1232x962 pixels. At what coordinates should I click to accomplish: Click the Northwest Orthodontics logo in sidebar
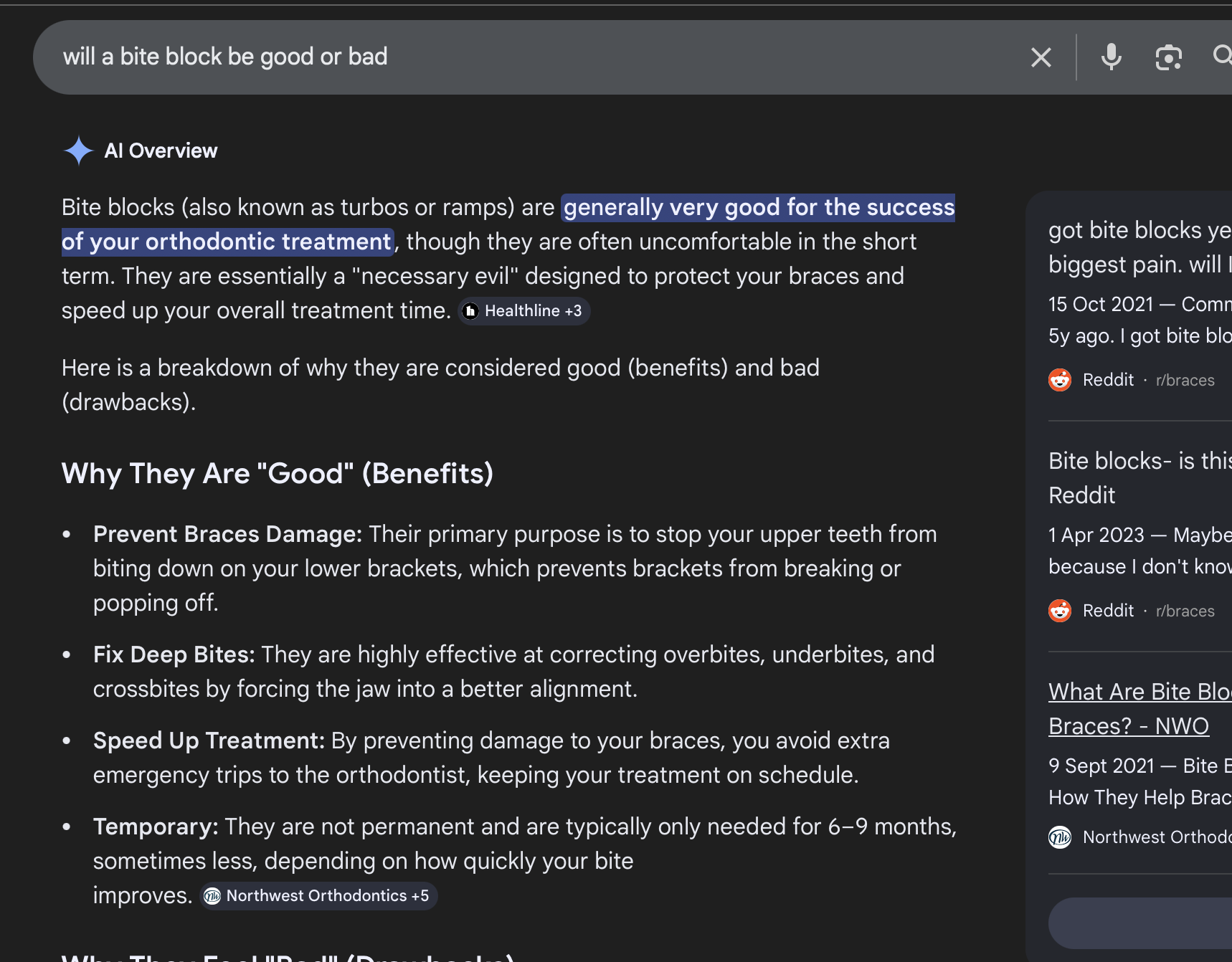(x=1060, y=837)
